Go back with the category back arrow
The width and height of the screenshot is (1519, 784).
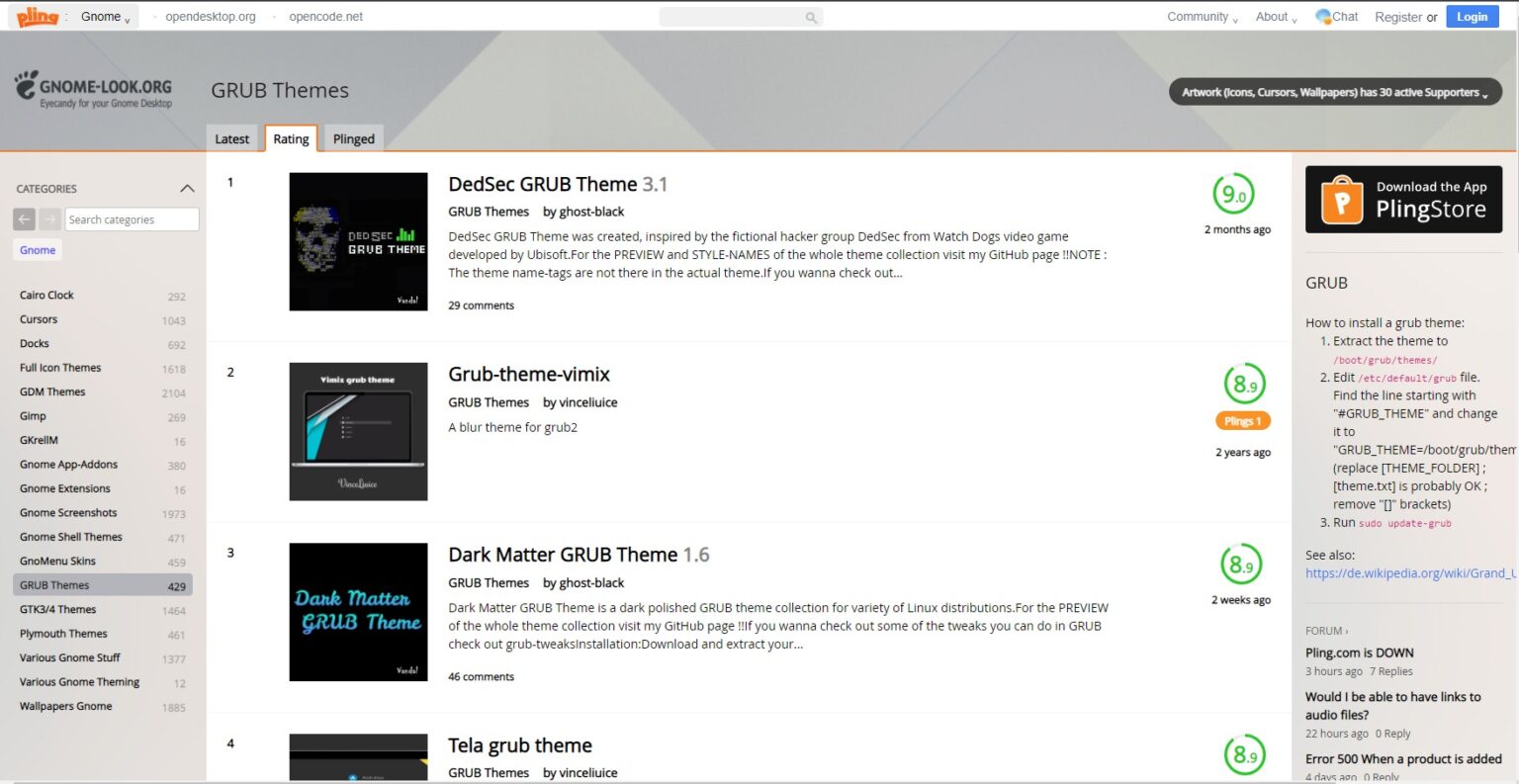25,219
